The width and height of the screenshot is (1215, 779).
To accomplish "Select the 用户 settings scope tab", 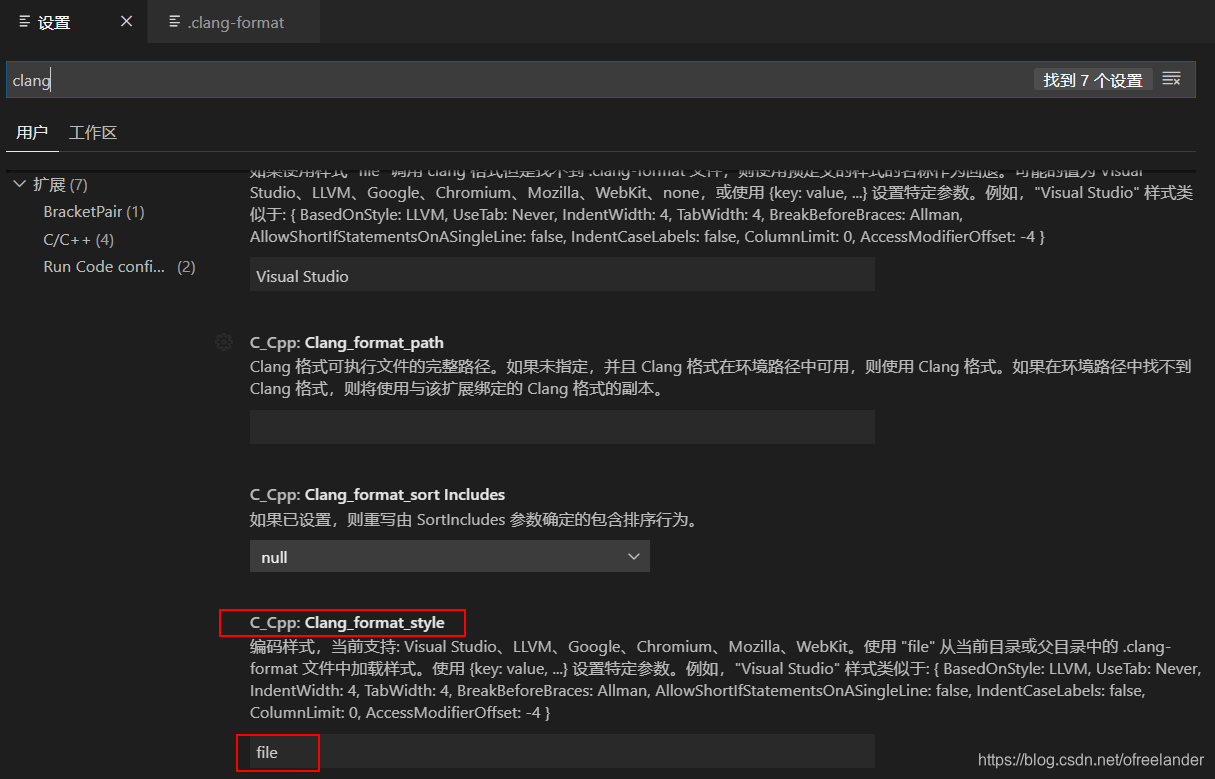I will [32, 132].
